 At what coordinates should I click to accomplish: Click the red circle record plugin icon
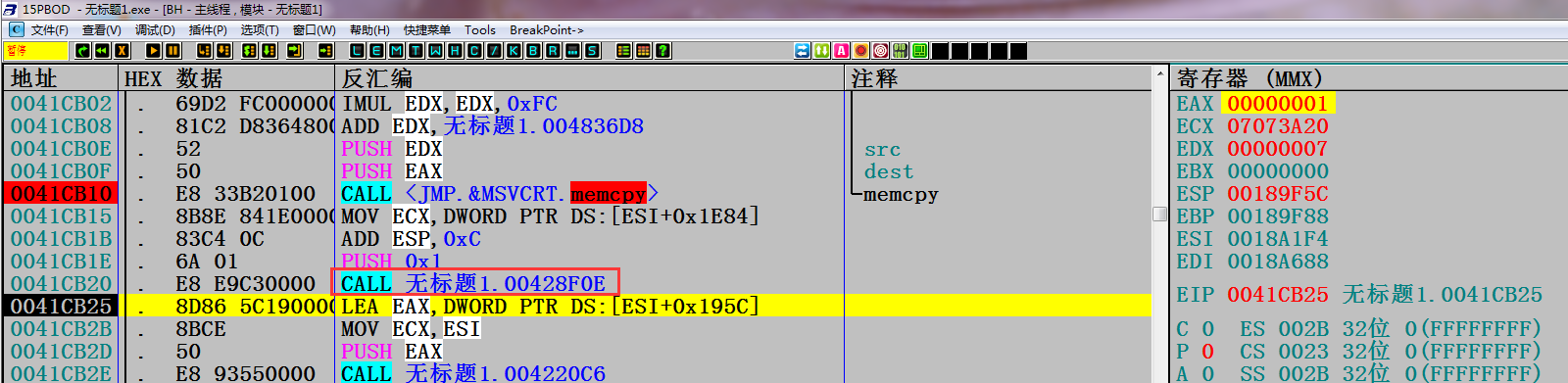[x=861, y=50]
